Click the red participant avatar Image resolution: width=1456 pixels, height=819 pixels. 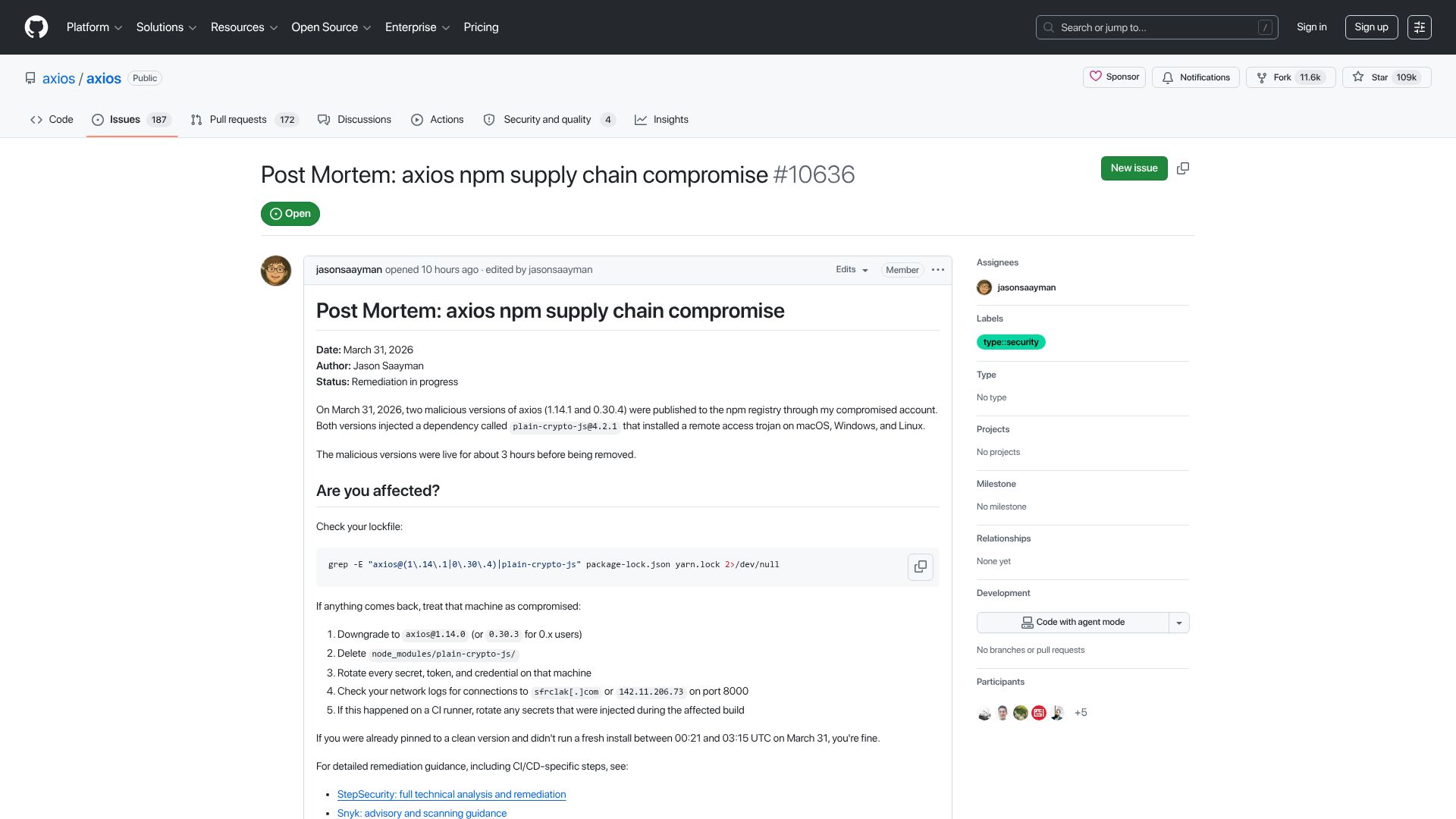click(x=1039, y=713)
